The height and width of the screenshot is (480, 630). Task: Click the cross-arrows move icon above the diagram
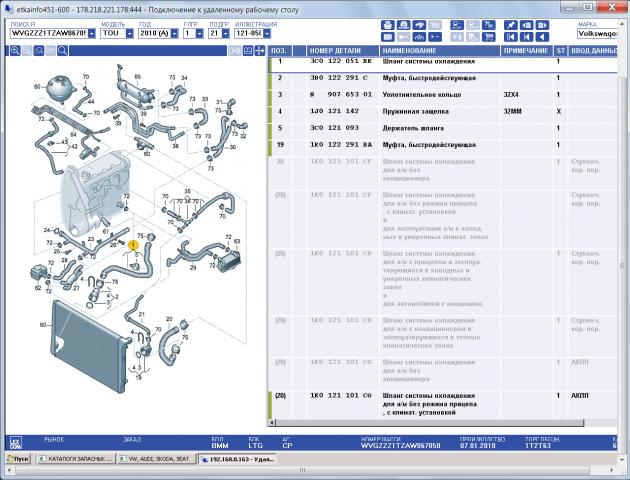click(x=260, y=51)
